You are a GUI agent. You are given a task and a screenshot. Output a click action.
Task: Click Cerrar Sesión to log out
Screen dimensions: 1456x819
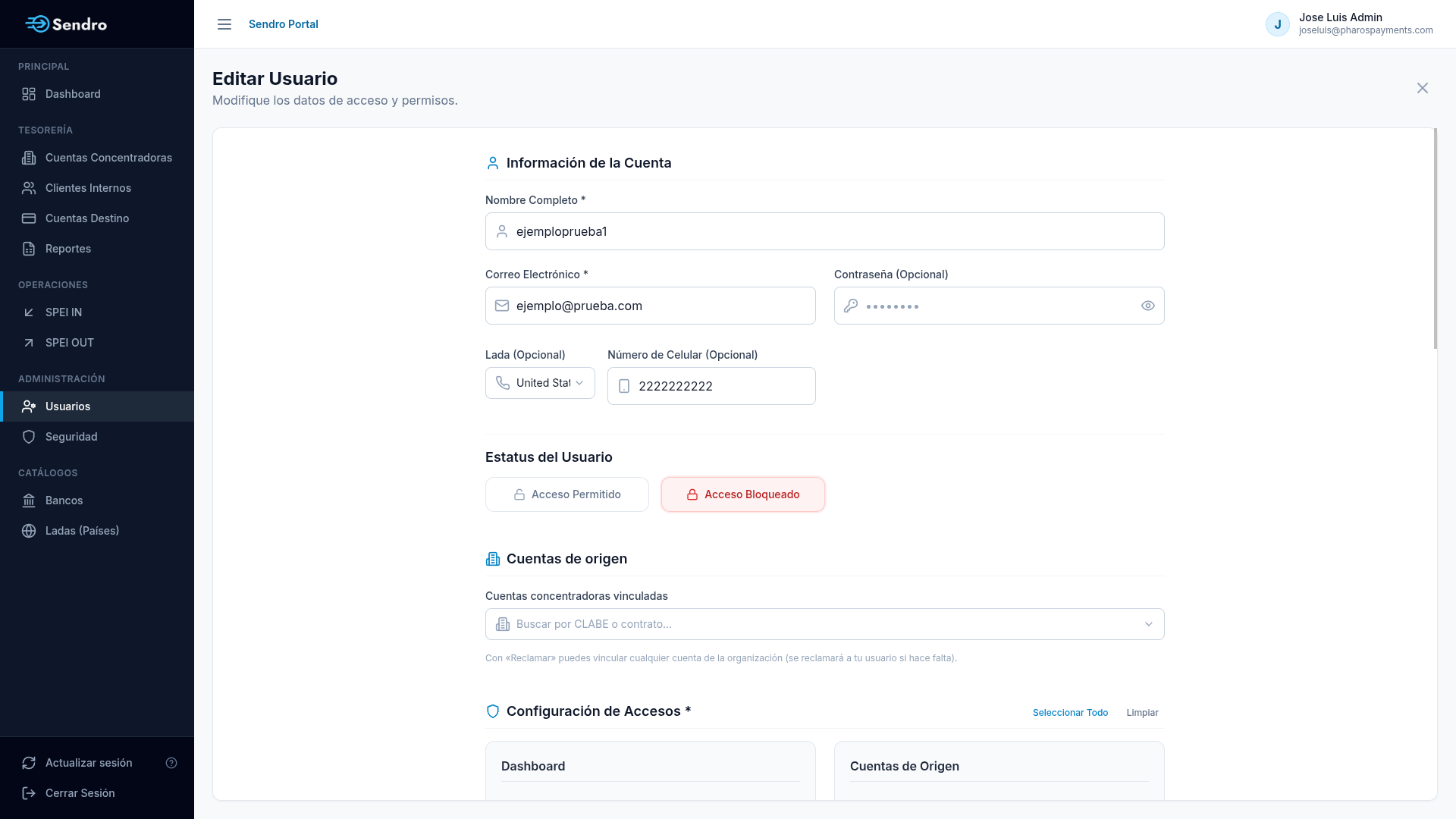point(97,793)
